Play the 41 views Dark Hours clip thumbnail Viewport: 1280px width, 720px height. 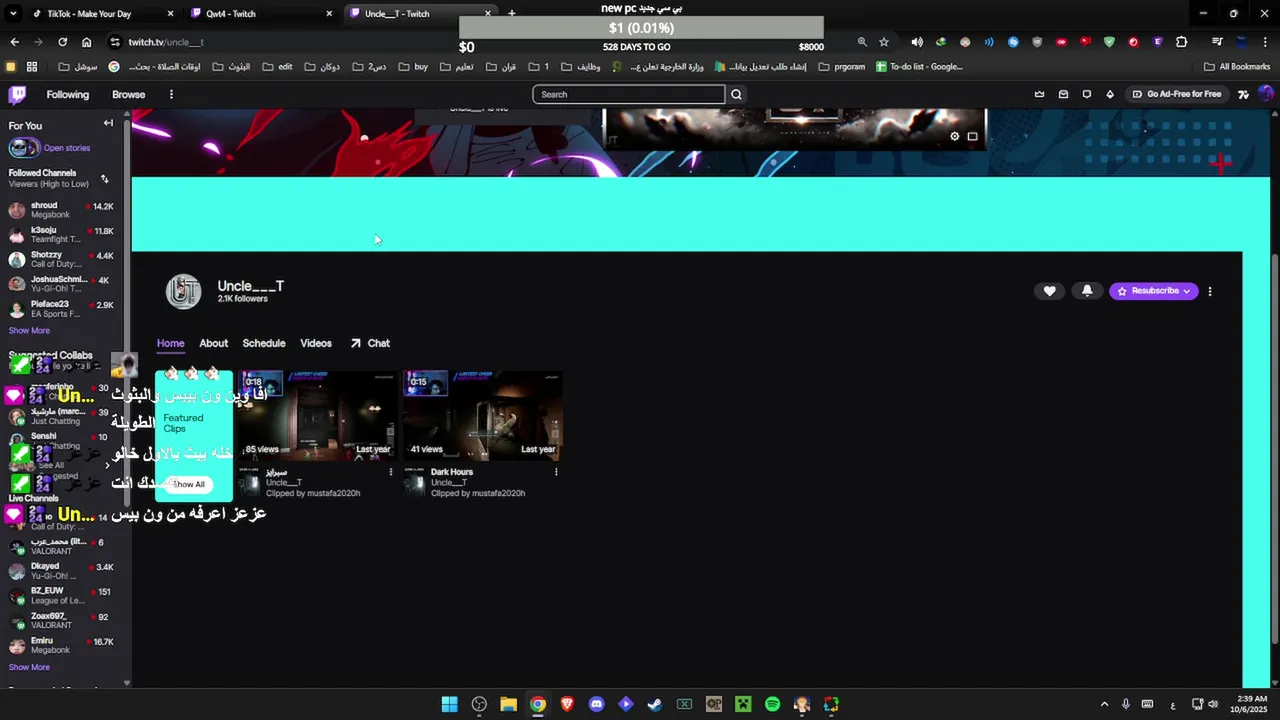coord(483,415)
